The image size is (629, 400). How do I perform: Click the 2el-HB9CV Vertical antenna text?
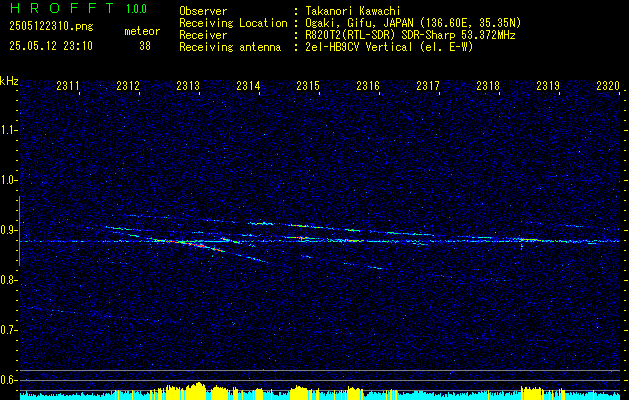pyautogui.click(x=389, y=48)
